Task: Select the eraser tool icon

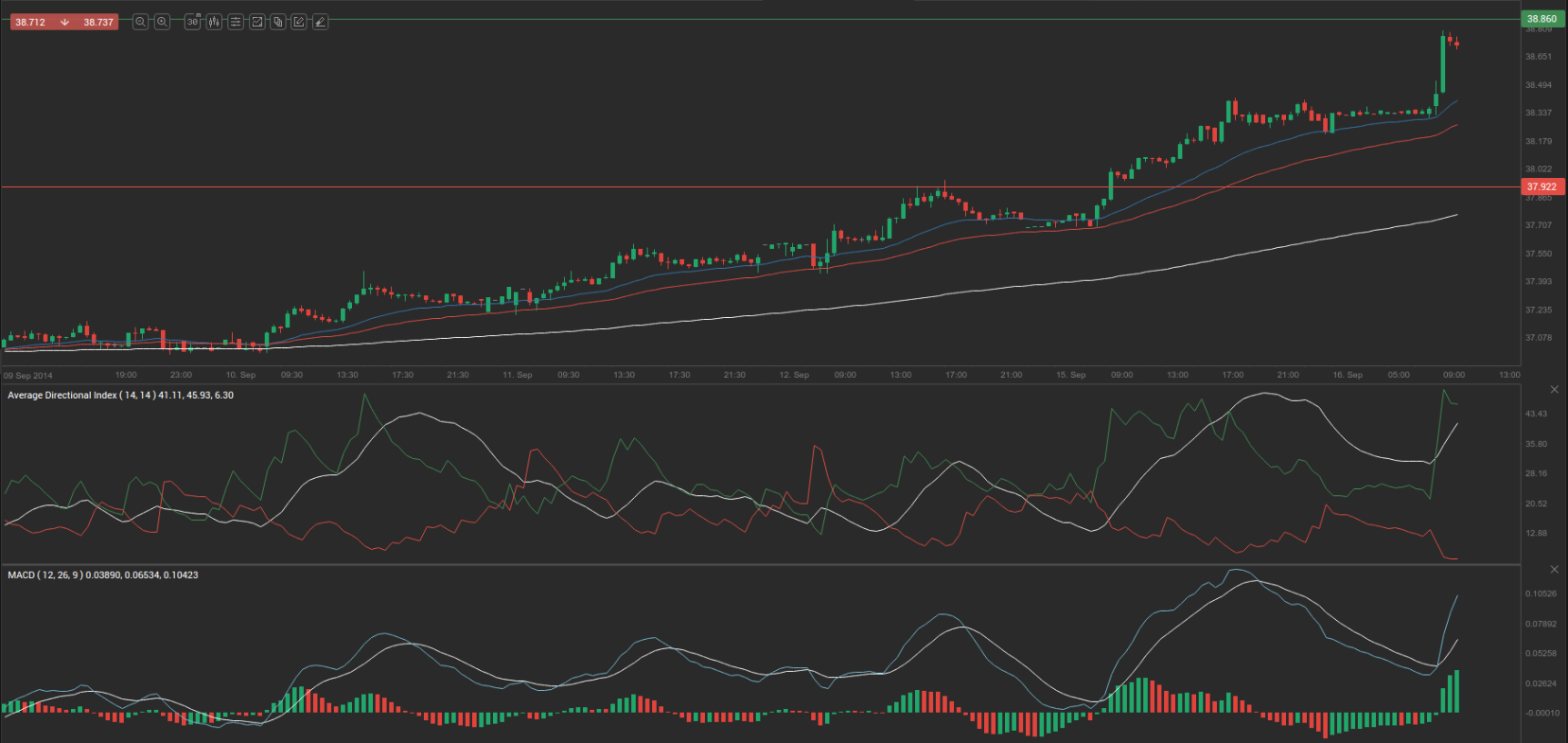Action: (x=321, y=22)
